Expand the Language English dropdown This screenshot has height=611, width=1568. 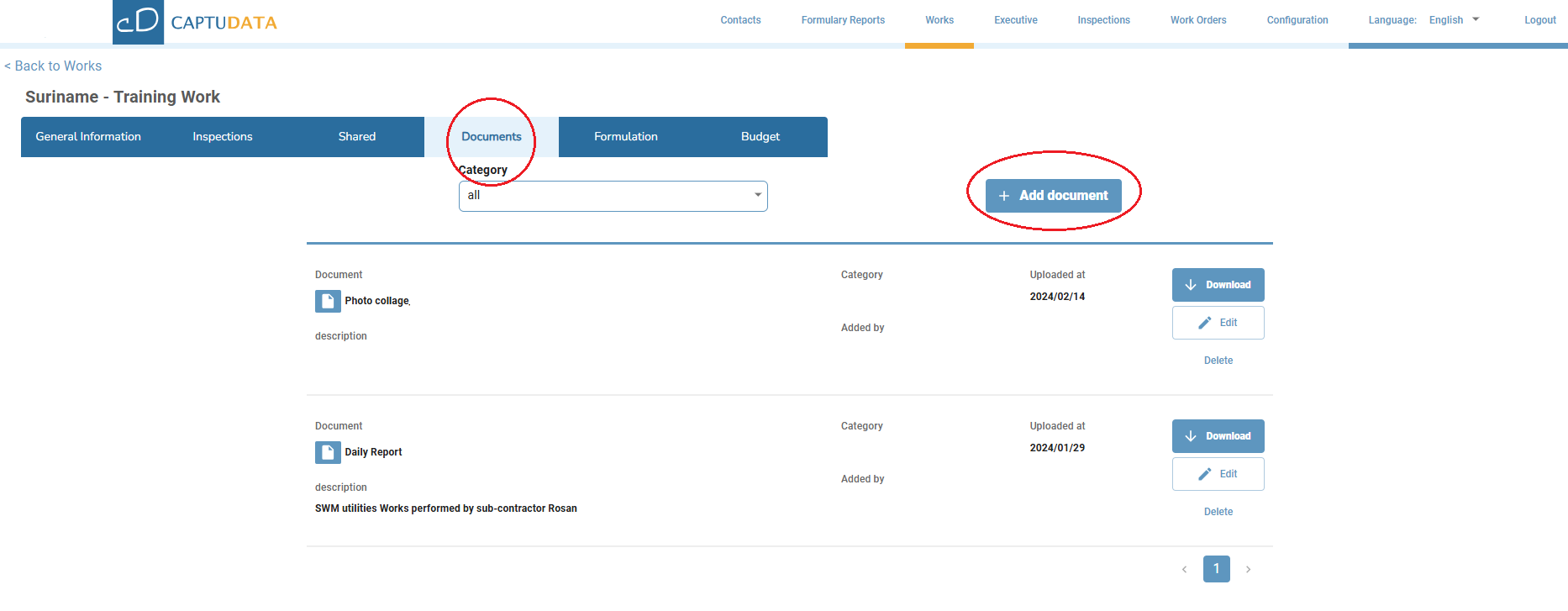coord(1454,20)
